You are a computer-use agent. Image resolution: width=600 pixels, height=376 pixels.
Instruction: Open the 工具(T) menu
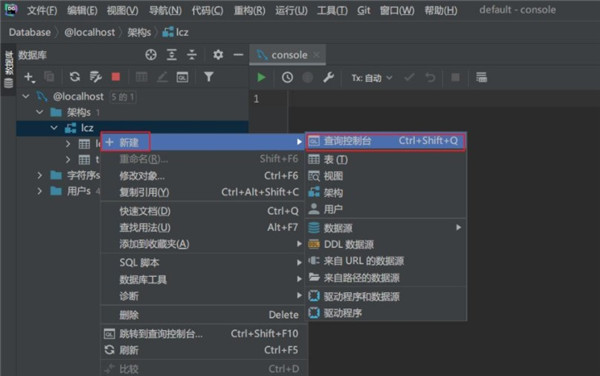[x=332, y=10]
